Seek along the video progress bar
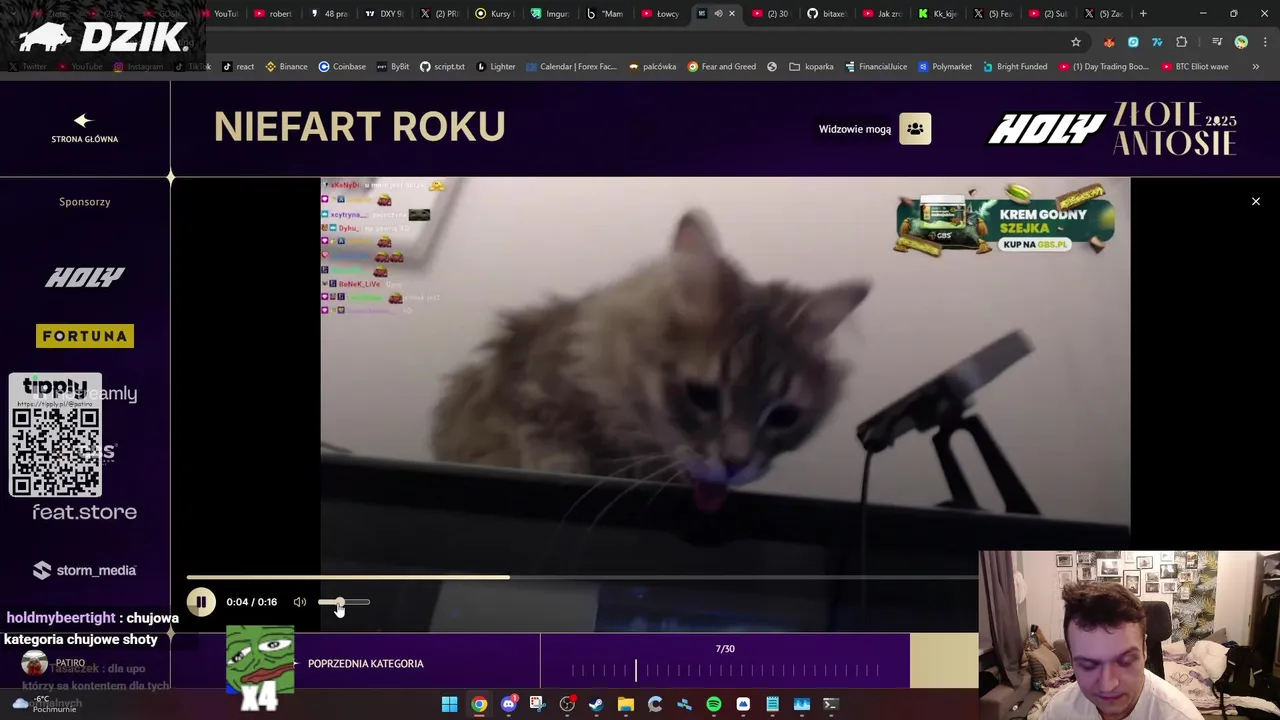The width and height of the screenshot is (1280, 720). click(x=582, y=577)
